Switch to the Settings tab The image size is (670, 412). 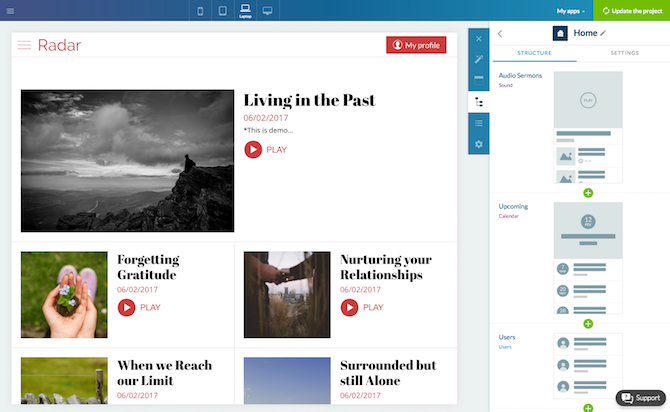coord(624,53)
